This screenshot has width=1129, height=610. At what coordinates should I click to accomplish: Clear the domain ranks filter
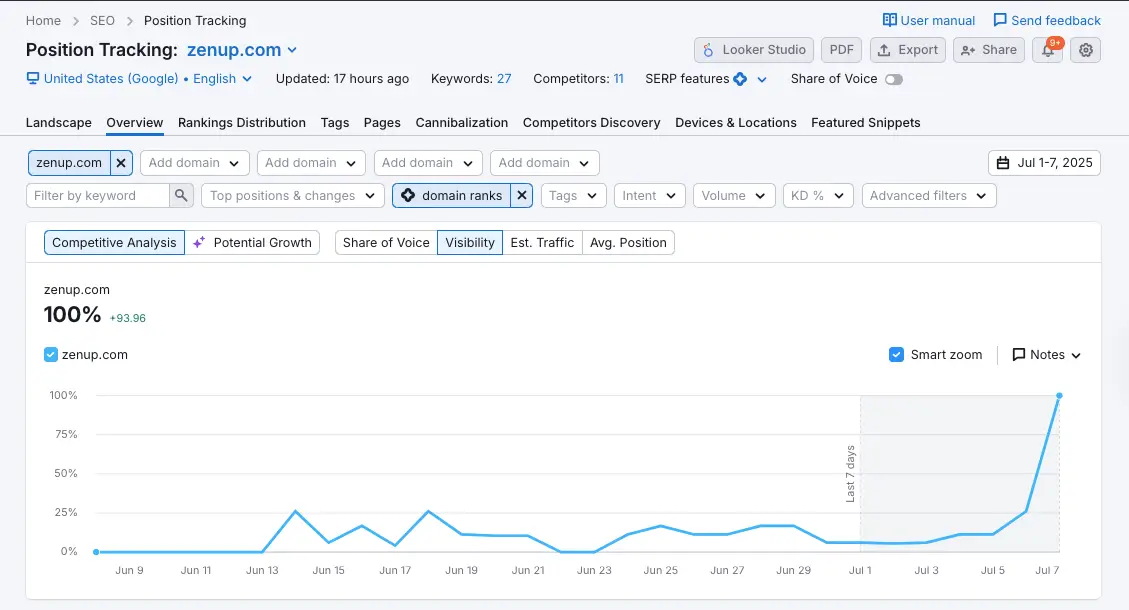click(x=522, y=195)
